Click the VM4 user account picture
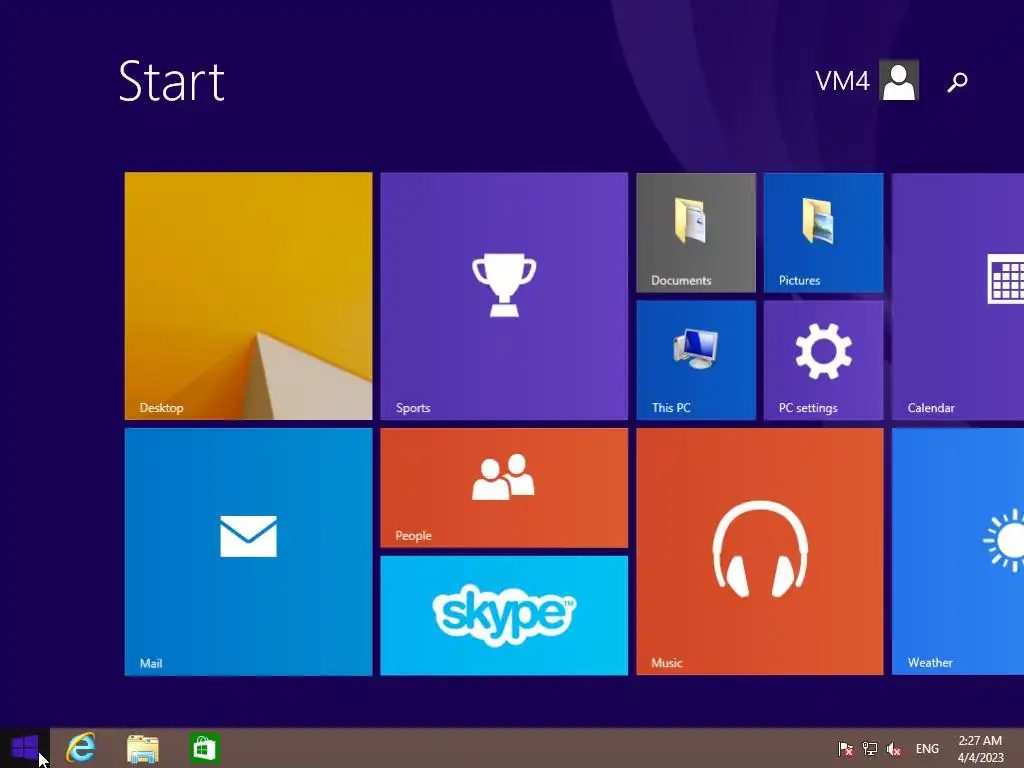Viewport: 1024px width, 768px height. 899,80
